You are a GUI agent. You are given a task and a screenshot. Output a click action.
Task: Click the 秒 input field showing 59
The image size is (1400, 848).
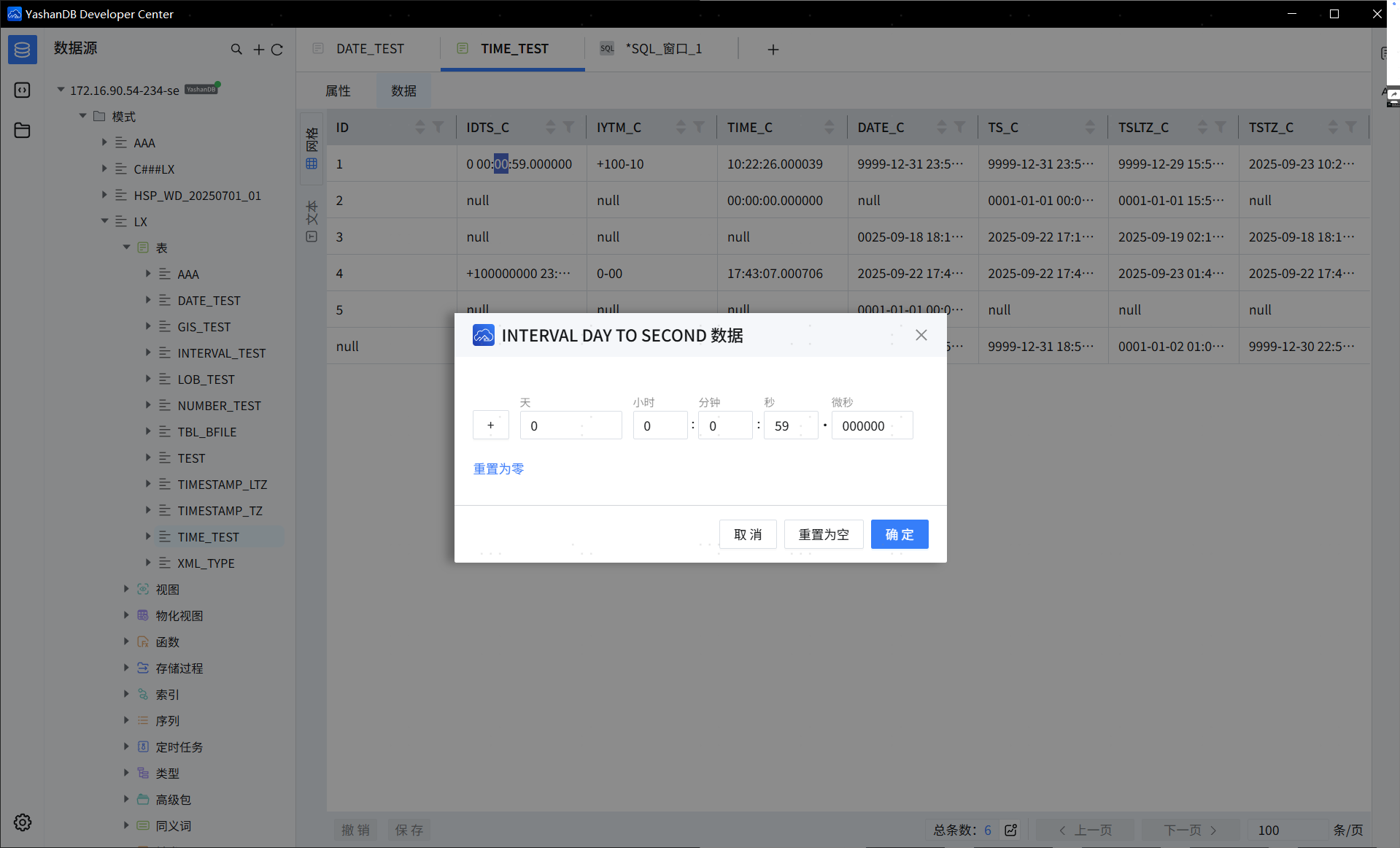coord(790,425)
